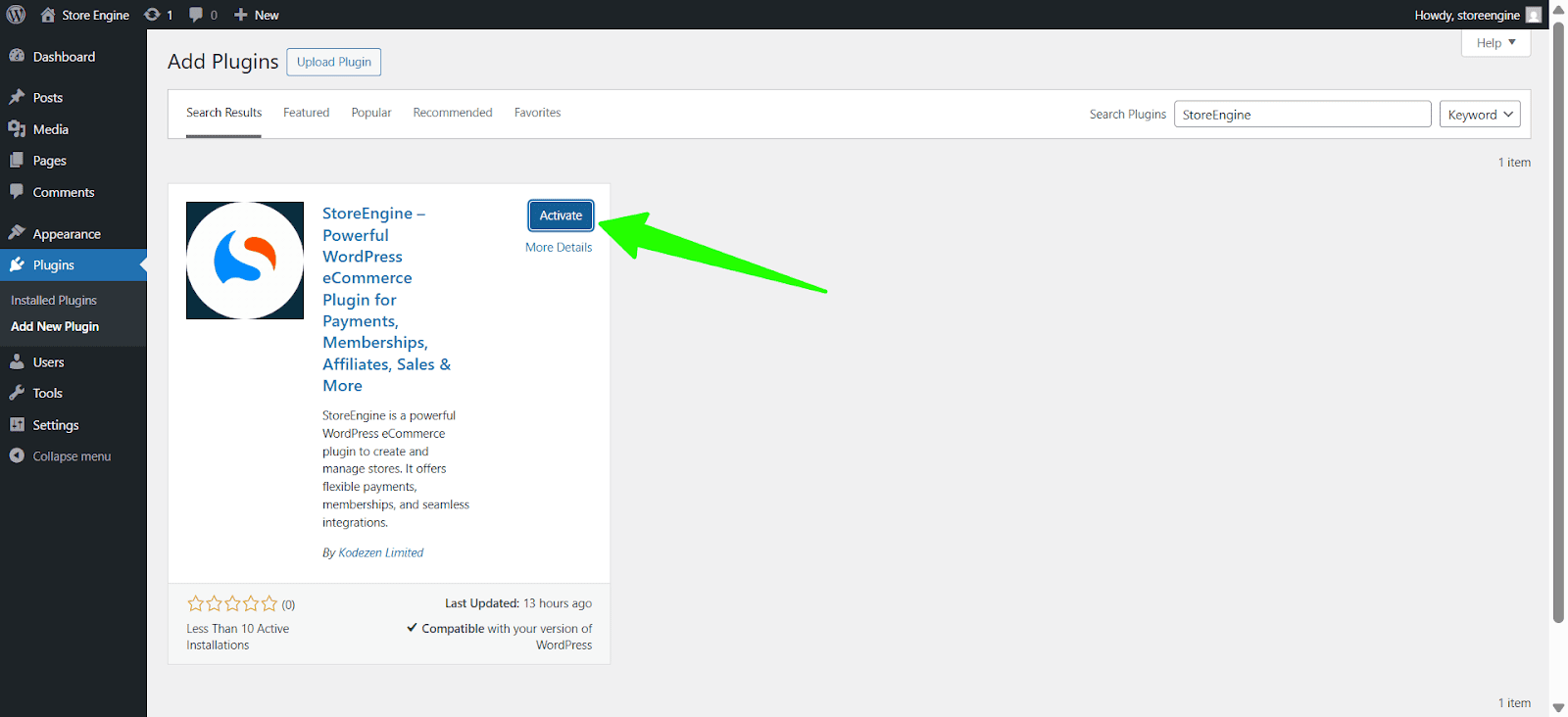
Task: Click the Media icon in sidebar
Action: coord(17,128)
